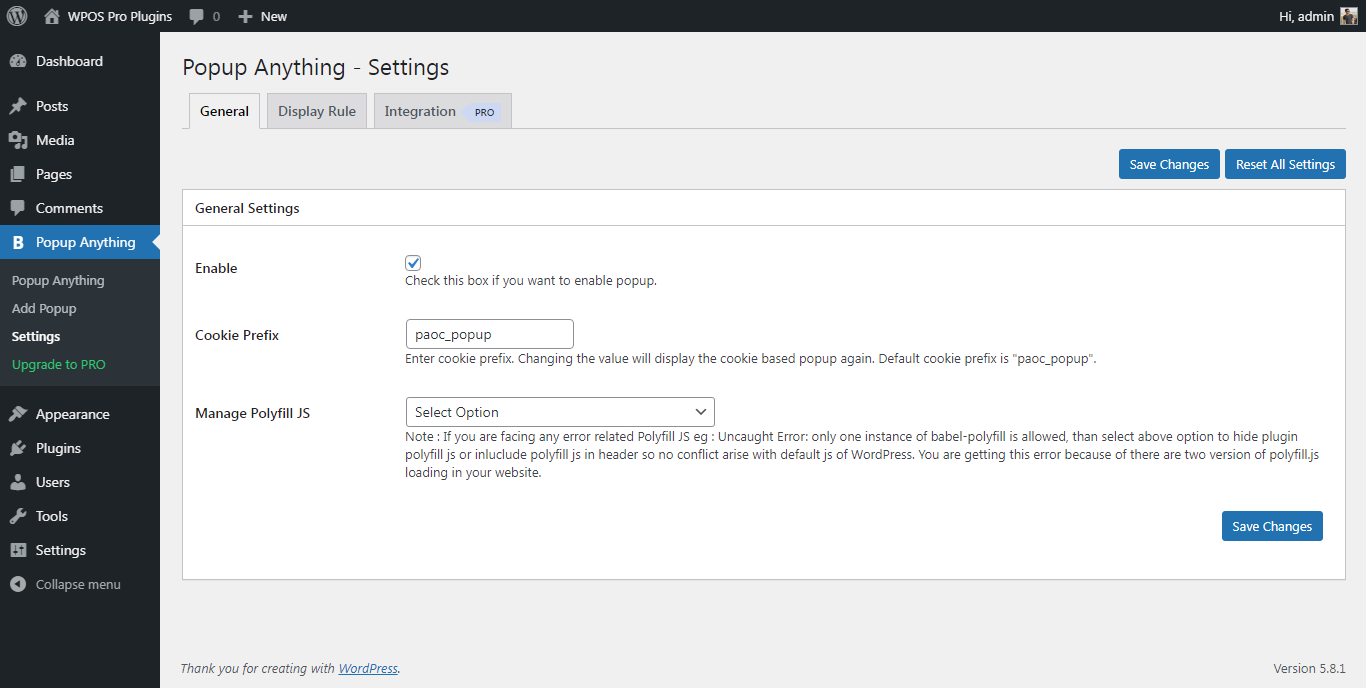Image resolution: width=1366 pixels, height=689 pixels.
Task: Collapse the admin sidebar menu
Action: click(66, 584)
